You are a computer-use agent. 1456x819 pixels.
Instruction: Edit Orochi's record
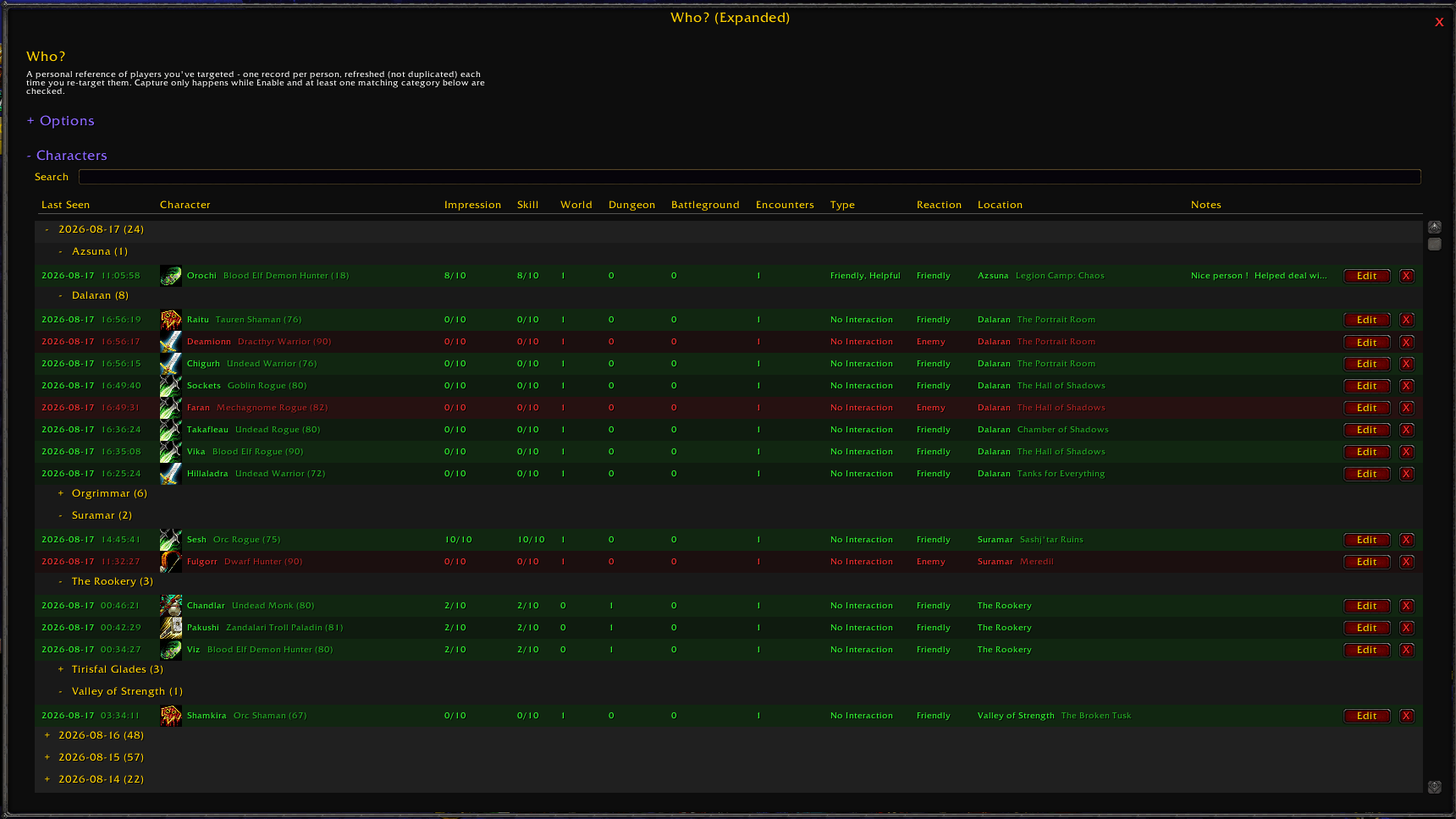pyautogui.click(x=1366, y=276)
